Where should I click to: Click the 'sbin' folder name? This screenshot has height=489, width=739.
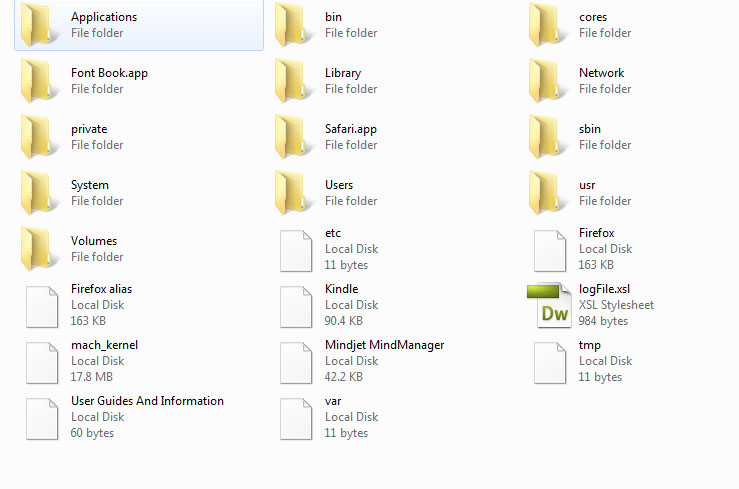[590, 129]
